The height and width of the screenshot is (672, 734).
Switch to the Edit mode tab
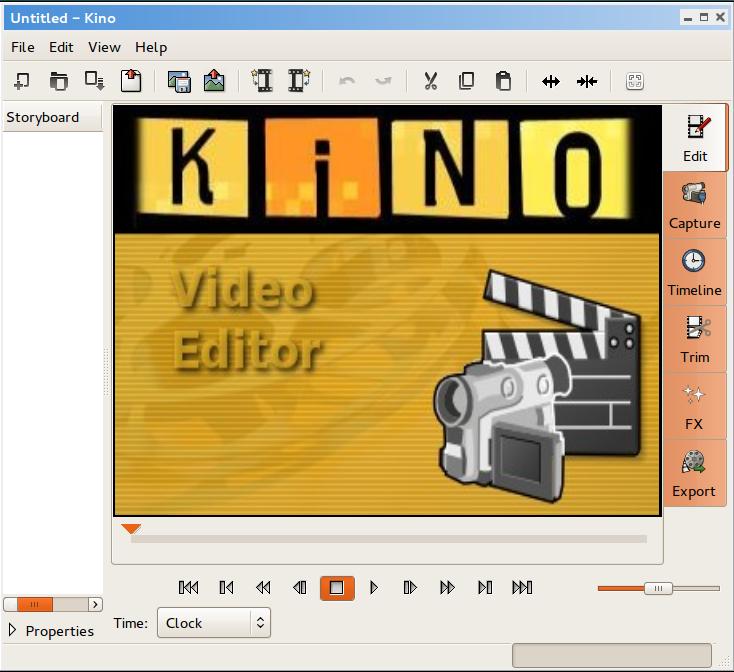click(x=695, y=138)
